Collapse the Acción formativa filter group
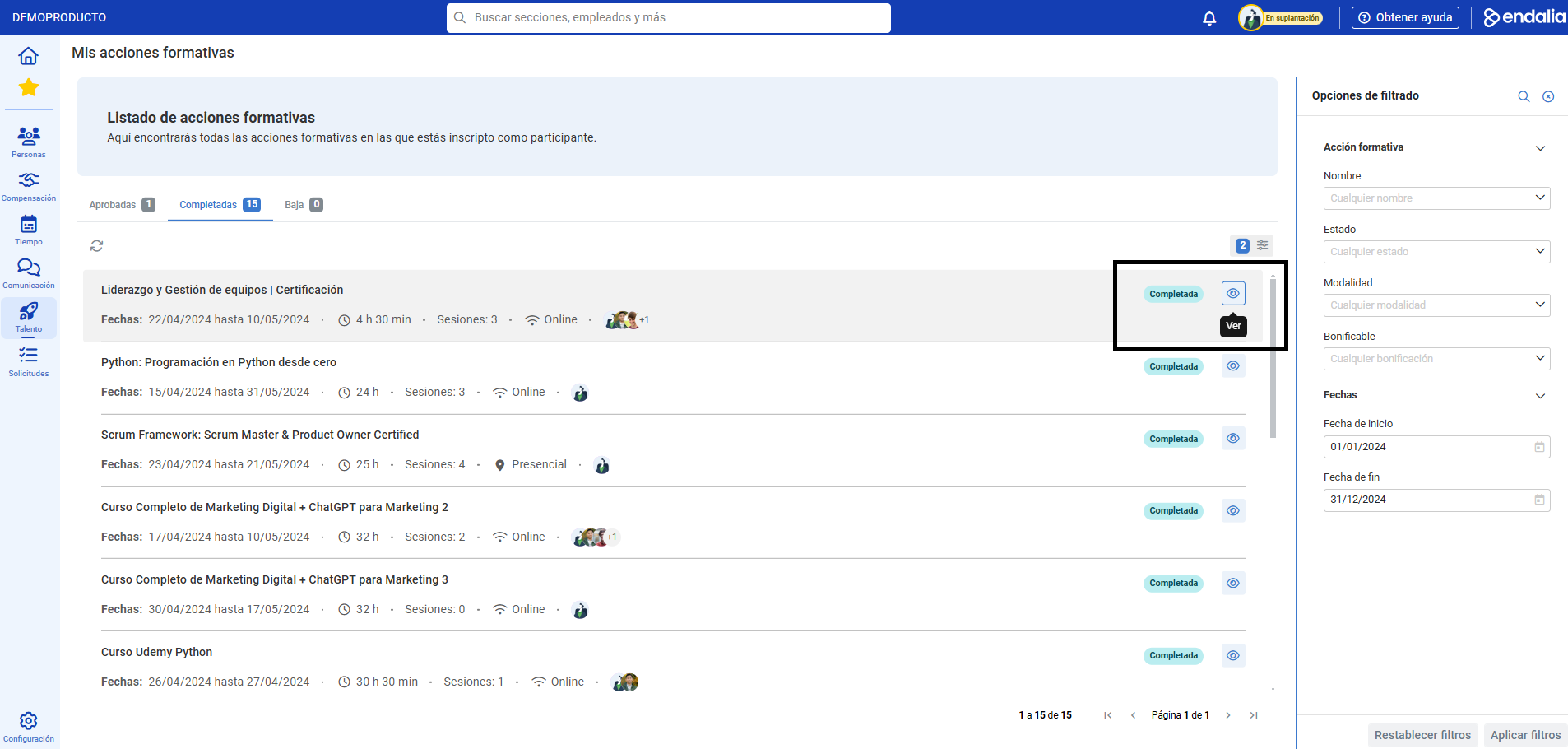This screenshot has width=1568, height=749. coord(1540,148)
